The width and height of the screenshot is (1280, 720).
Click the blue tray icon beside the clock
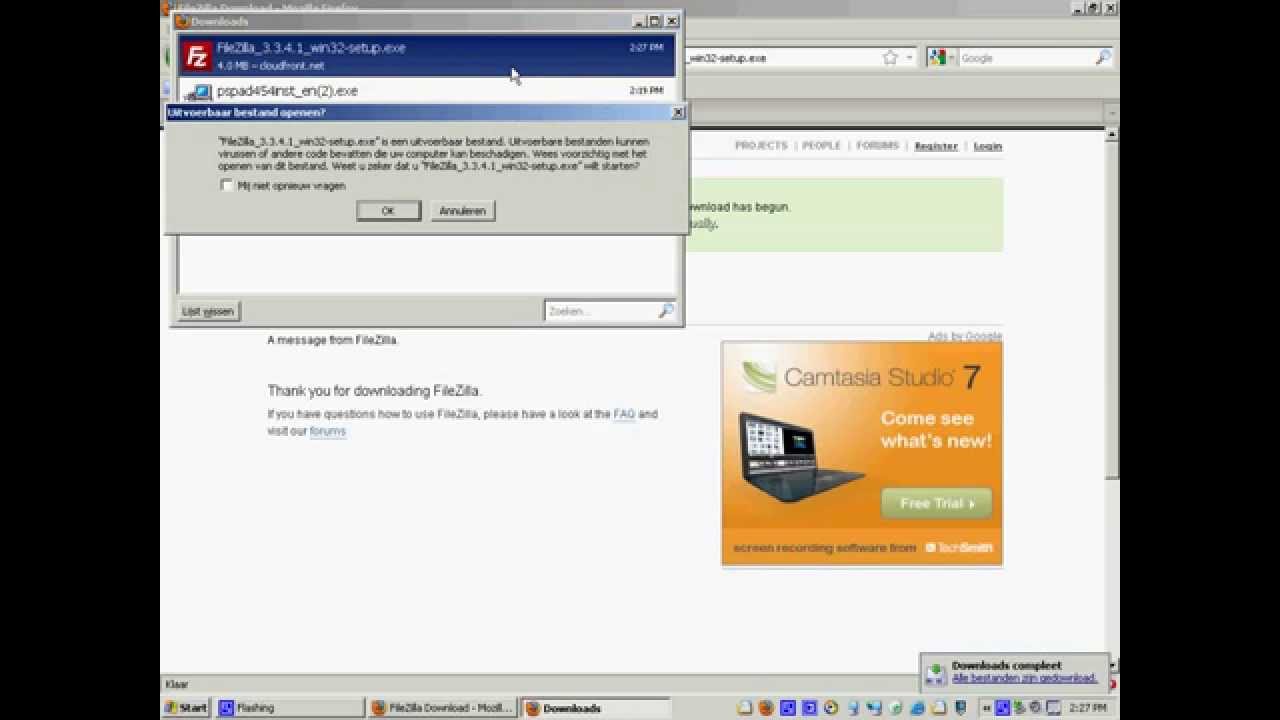pos(1001,708)
